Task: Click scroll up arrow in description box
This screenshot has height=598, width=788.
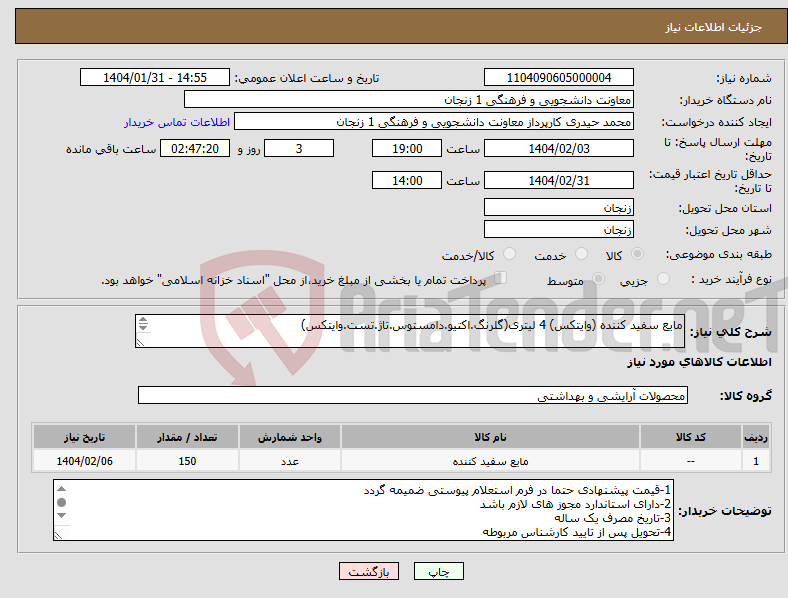Action: tap(143, 320)
